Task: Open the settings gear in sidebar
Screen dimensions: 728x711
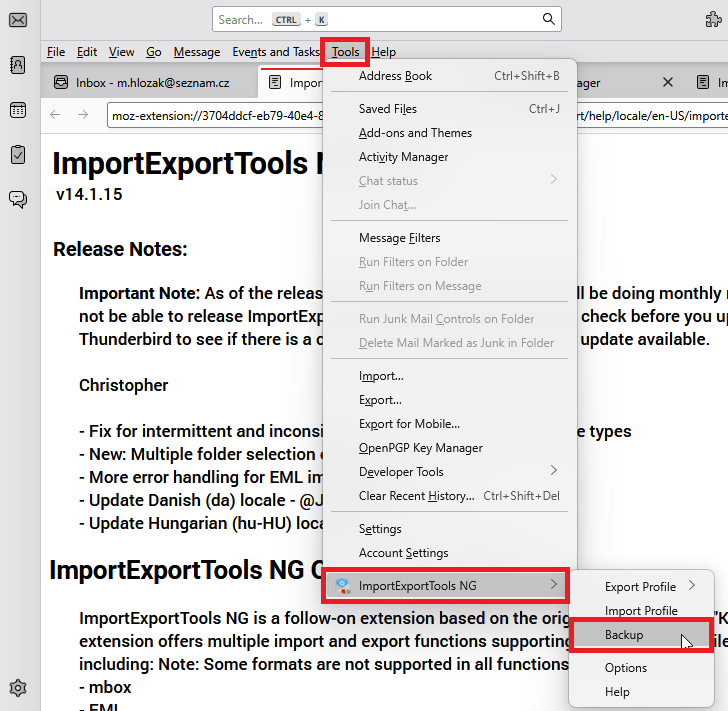Action: tap(18, 687)
